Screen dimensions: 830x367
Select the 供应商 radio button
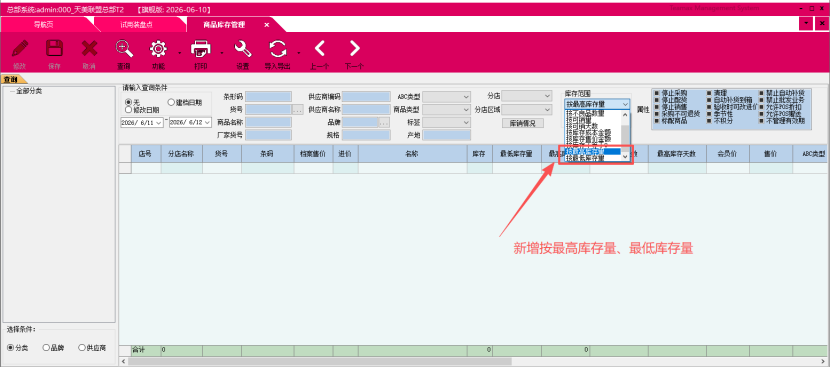coord(92,348)
